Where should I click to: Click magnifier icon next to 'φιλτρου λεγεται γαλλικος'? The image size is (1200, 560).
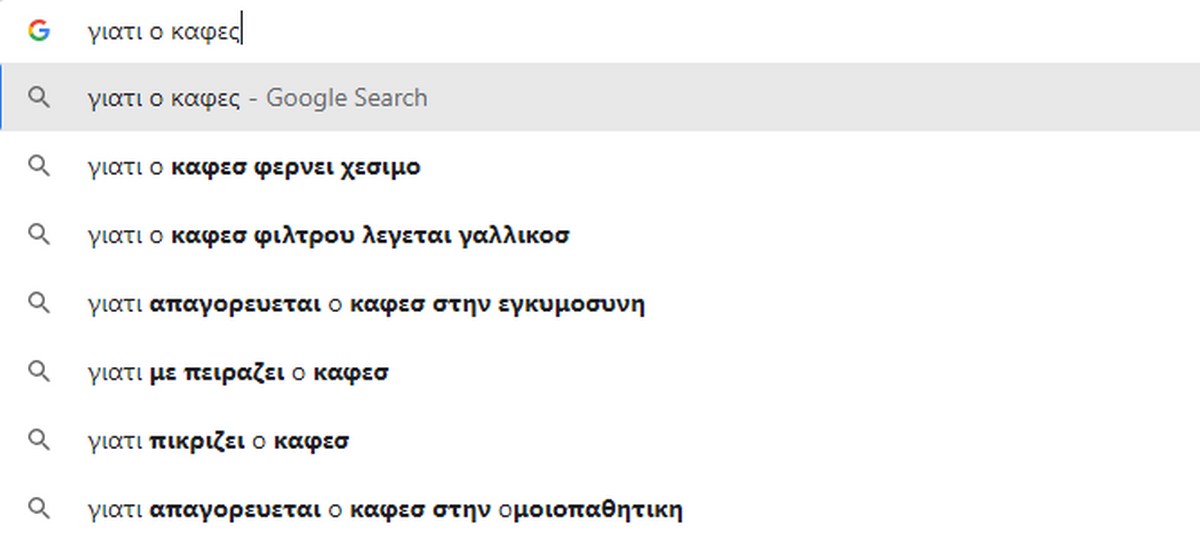(x=39, y=235)
